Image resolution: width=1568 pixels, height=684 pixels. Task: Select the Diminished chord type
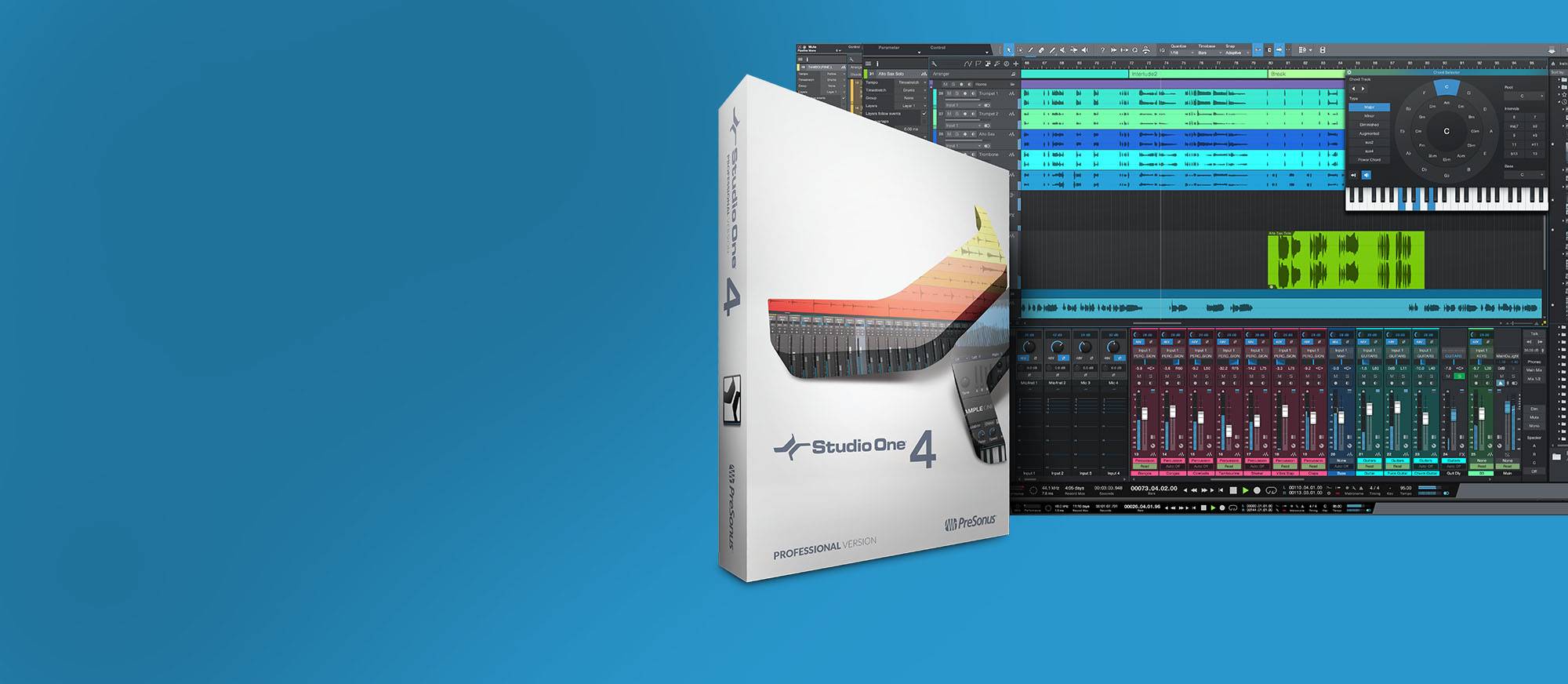[x=1370, y=125]
